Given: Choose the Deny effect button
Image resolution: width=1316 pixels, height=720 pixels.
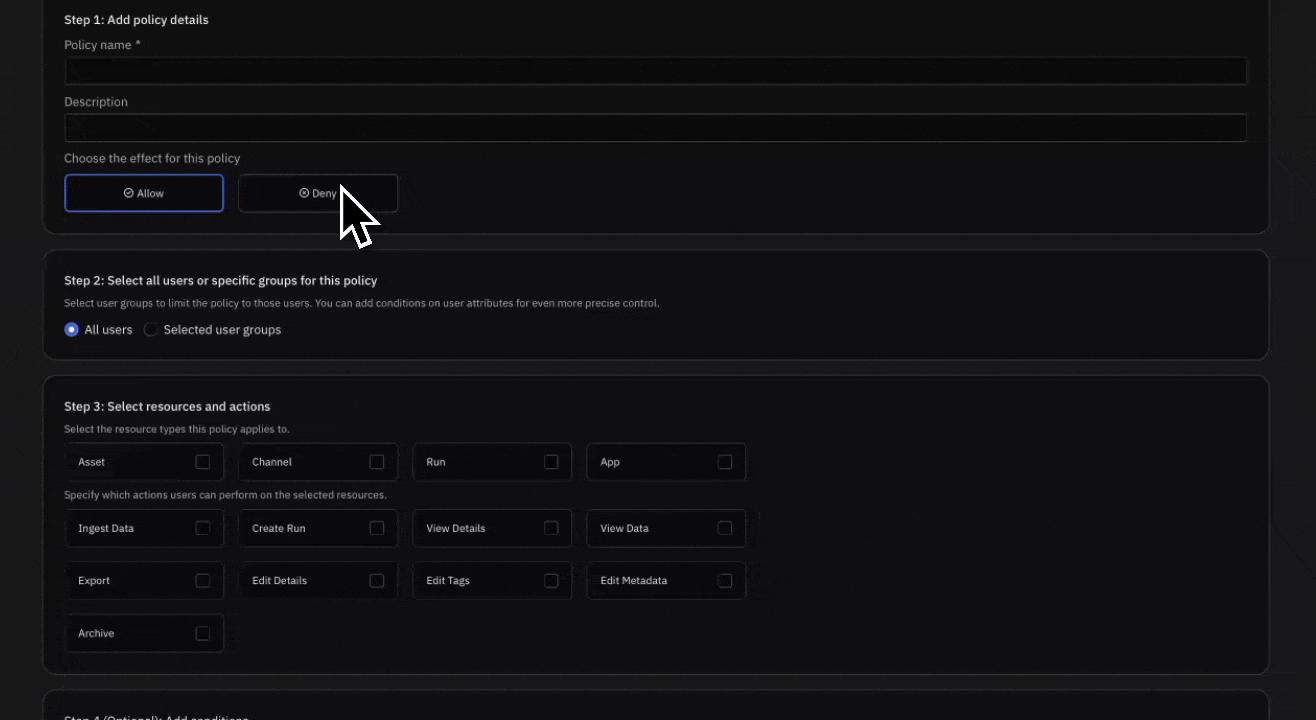Looking at the screenshot, I should point(318,193).
